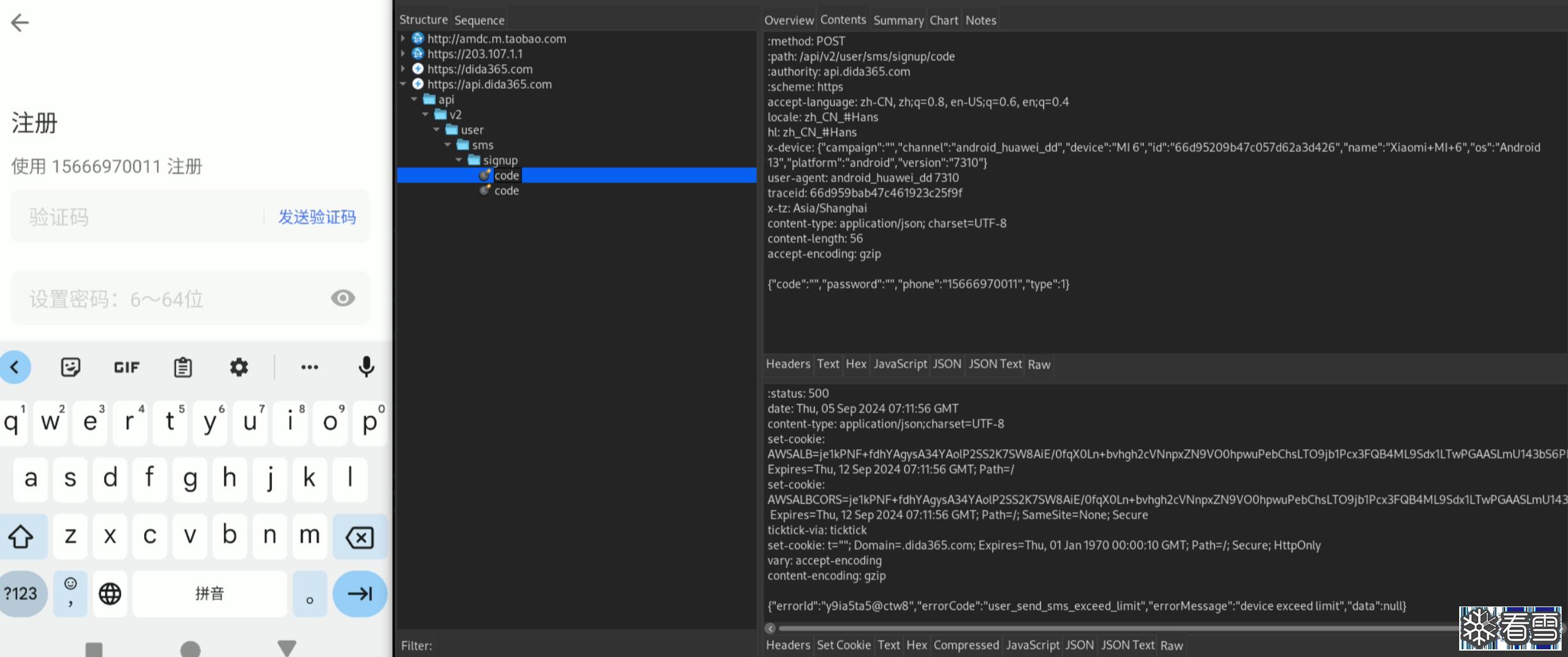This screenshot has height=657, width=1568.
Task: Open the response JSON Text tab
Action: (1127, 645)
